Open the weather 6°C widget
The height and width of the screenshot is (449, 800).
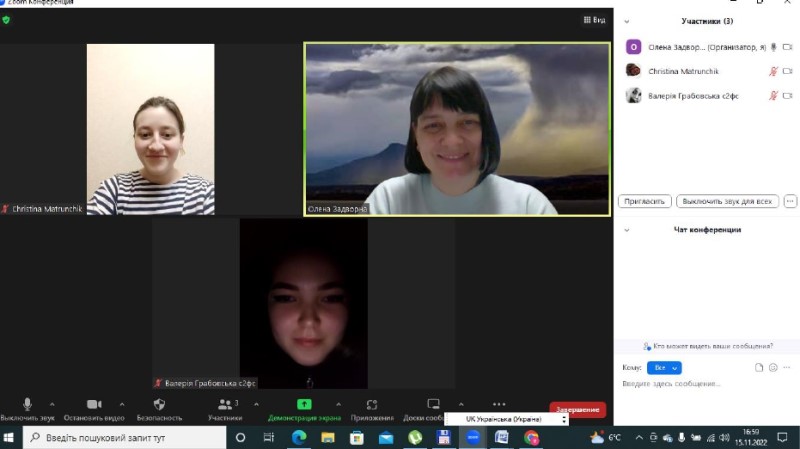click(x=606, y=437)
